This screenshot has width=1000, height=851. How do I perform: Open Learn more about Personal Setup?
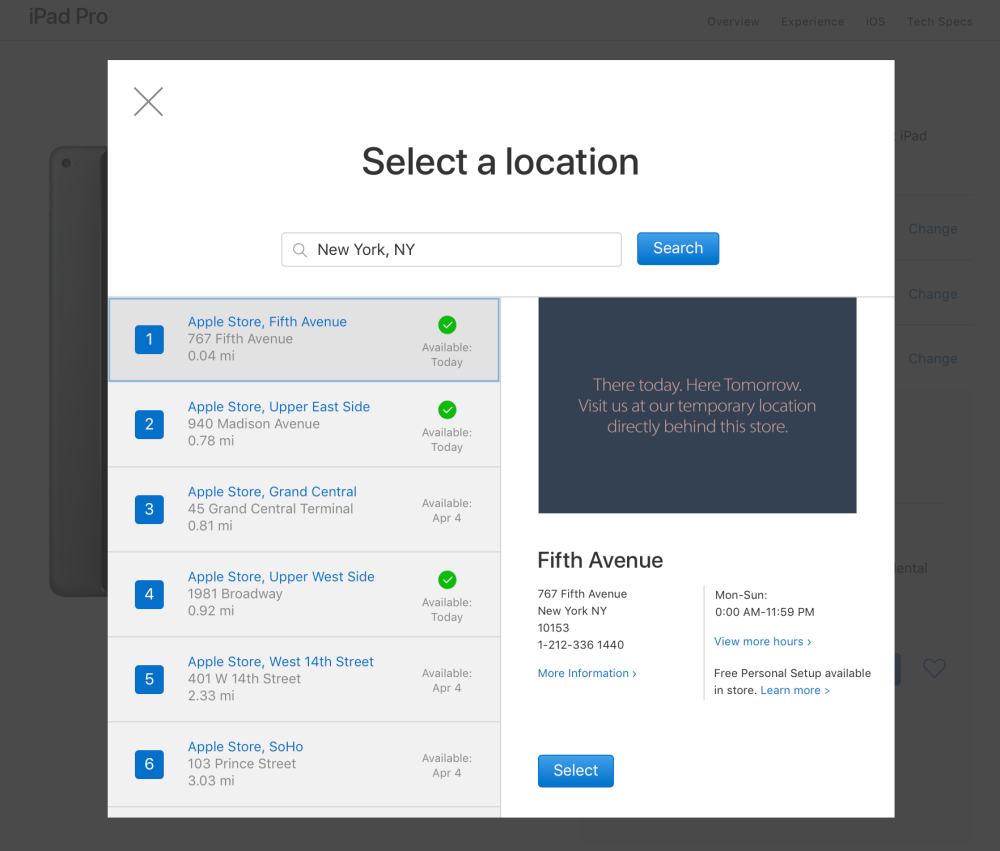[794, 691]
